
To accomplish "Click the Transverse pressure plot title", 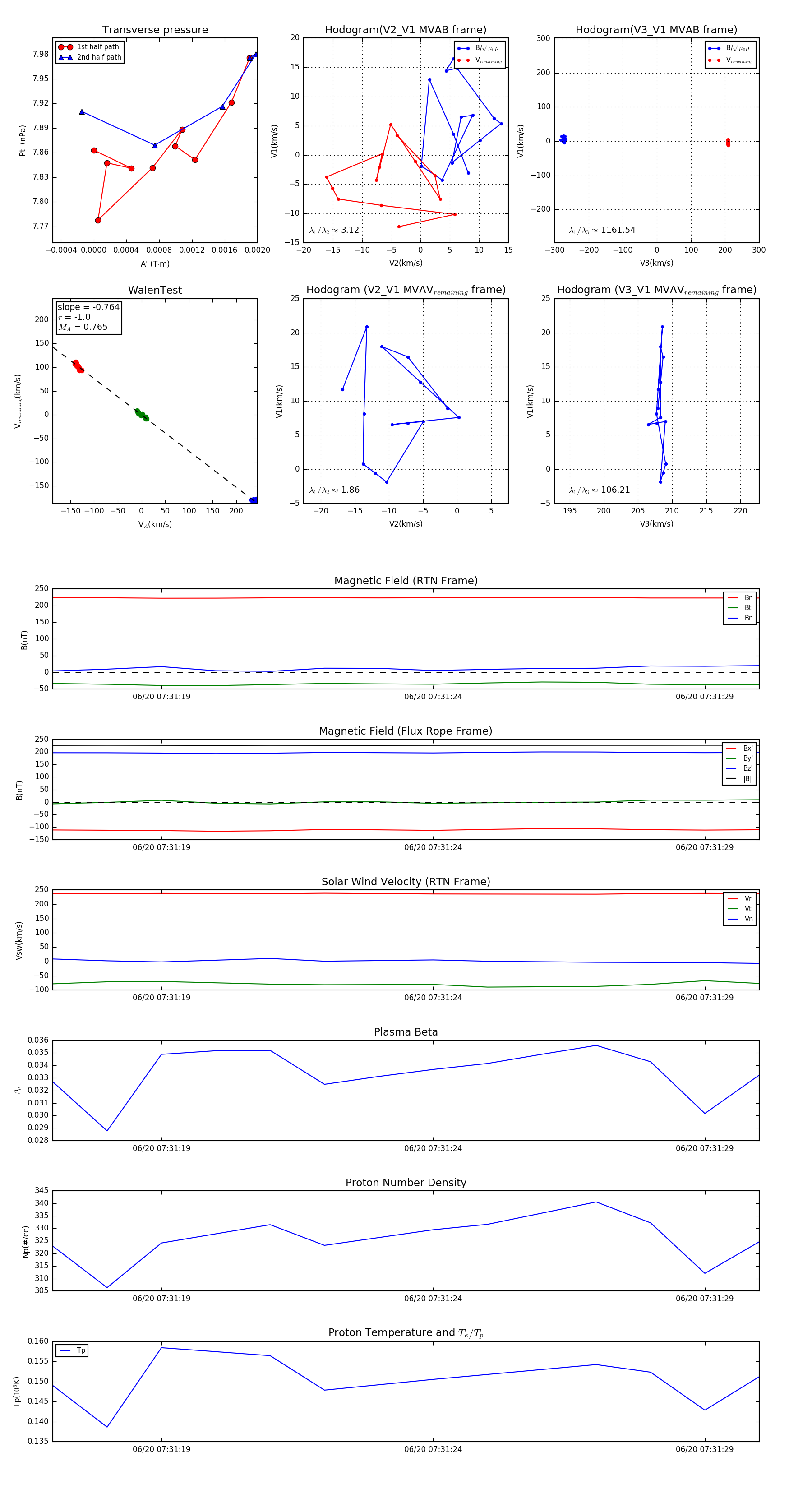I will click(155, 30).
